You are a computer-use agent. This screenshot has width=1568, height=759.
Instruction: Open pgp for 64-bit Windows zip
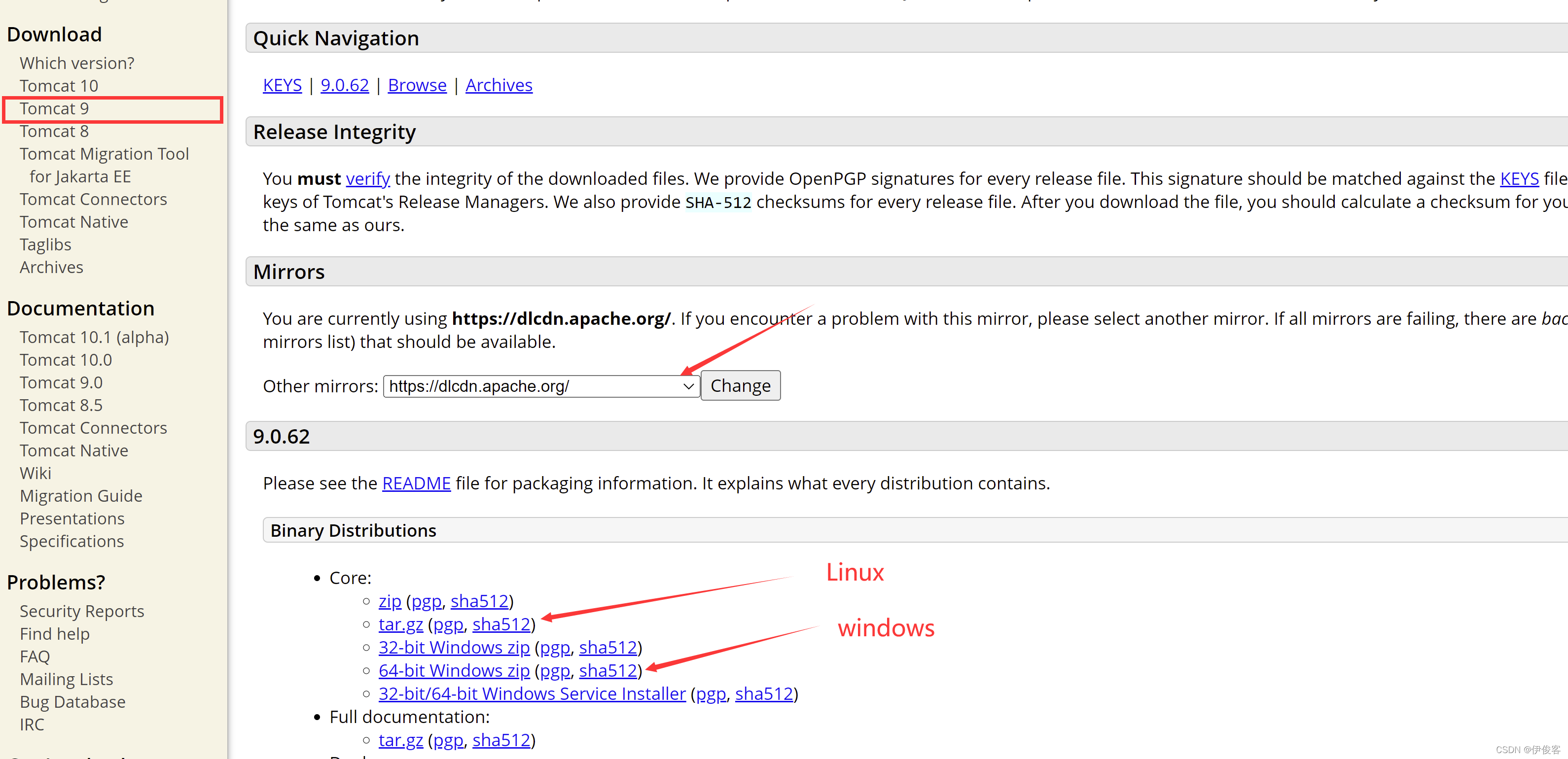555,671
